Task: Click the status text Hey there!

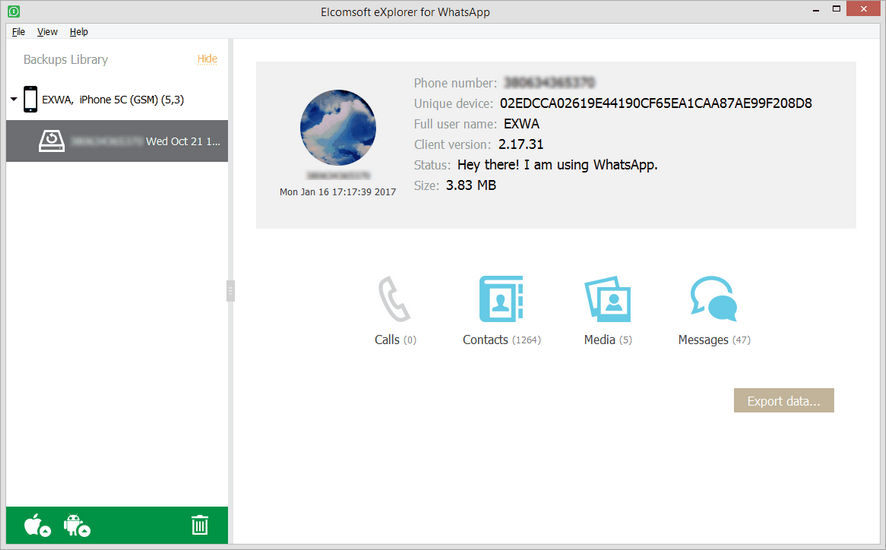Action: pyautogui.click(x=557, y=164)
